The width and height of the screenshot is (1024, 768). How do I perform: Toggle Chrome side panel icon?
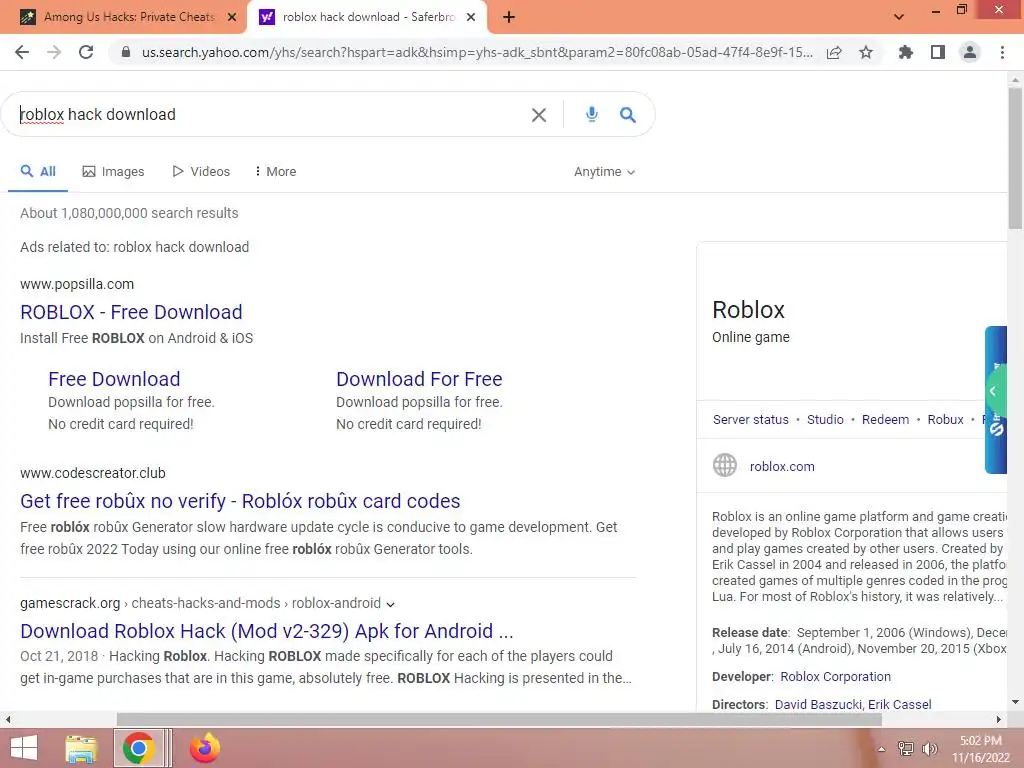click(x=938, y=52)
